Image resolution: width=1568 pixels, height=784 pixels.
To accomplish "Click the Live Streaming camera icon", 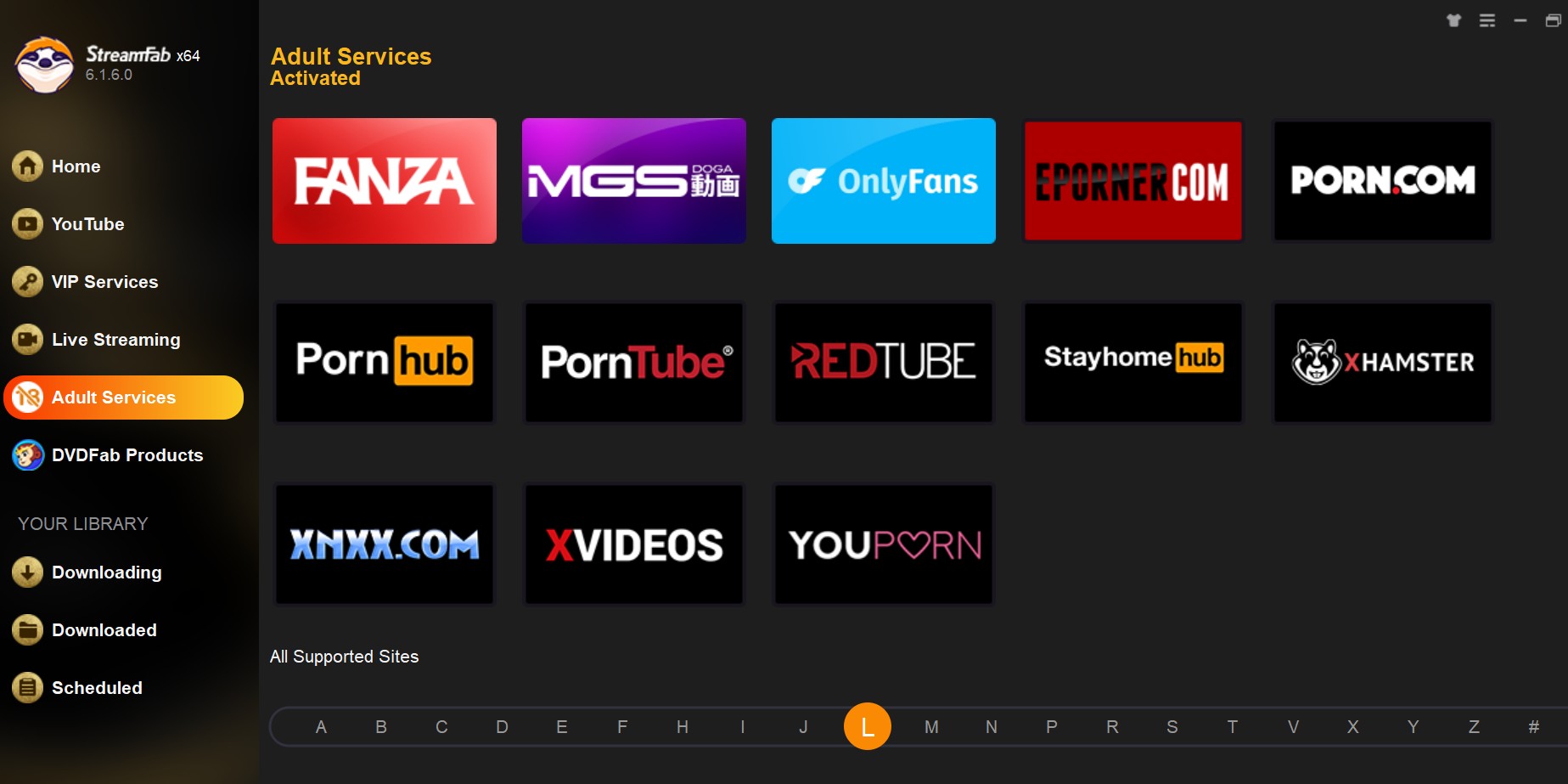I will point(27,340).
